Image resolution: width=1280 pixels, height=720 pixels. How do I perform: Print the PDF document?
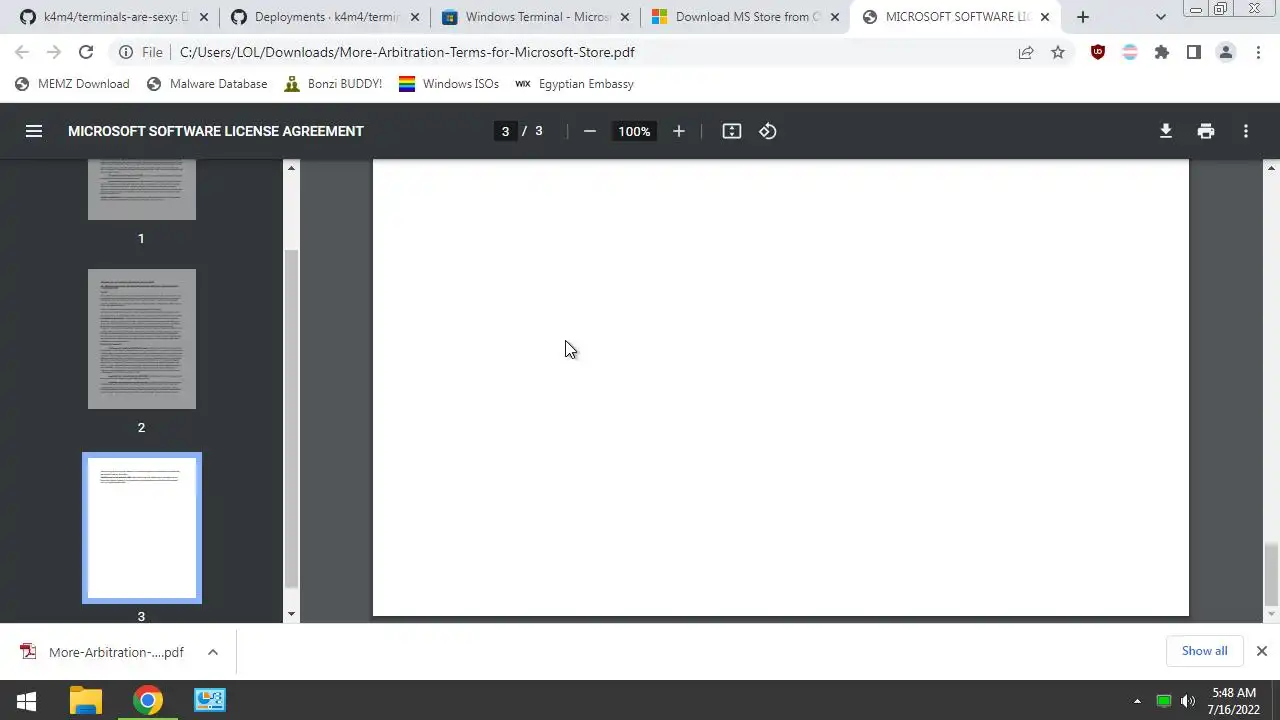point(1206,131)
